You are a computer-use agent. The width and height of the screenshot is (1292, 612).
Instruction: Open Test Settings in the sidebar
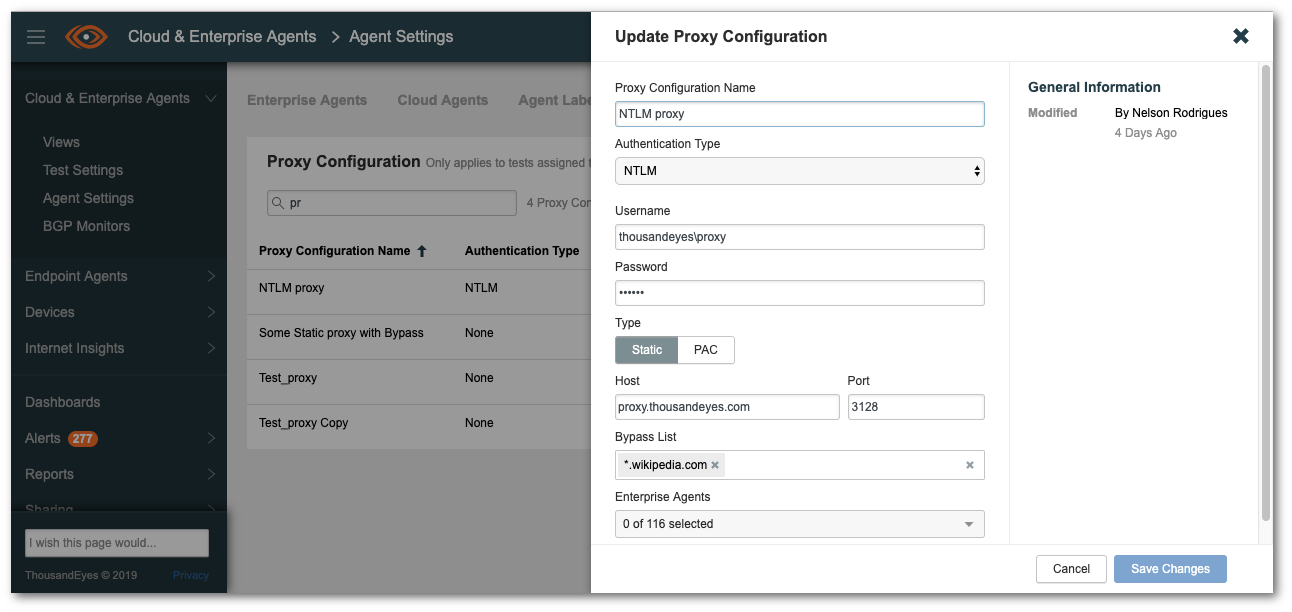click(x=83, y=170)
